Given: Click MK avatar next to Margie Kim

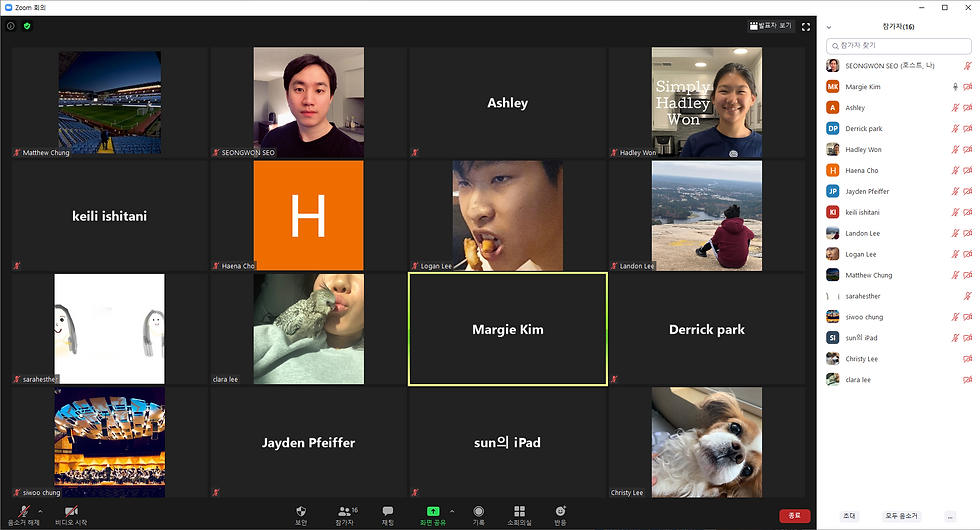Looking at the screenshot, I should coord(832,87).
